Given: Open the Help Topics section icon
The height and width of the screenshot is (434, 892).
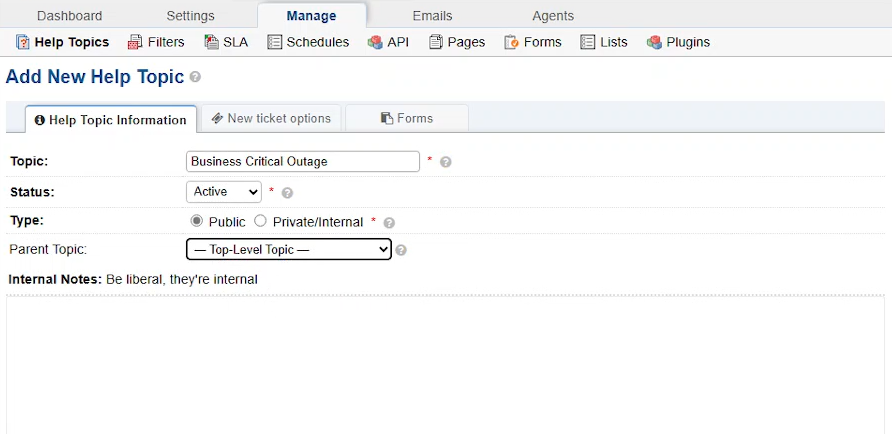Looking at the screenshot, I should click(23, 42).
